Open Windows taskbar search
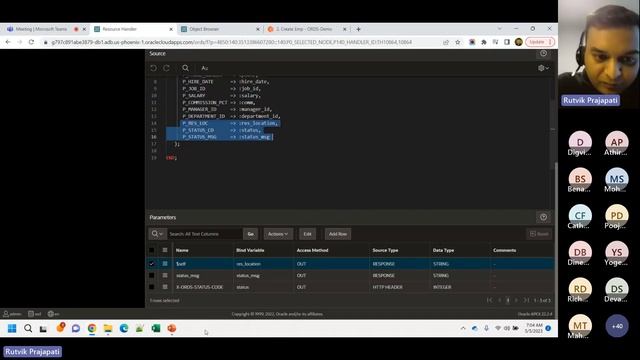Image resolution: width=640 pixels, height=360 pixels. 28,328
